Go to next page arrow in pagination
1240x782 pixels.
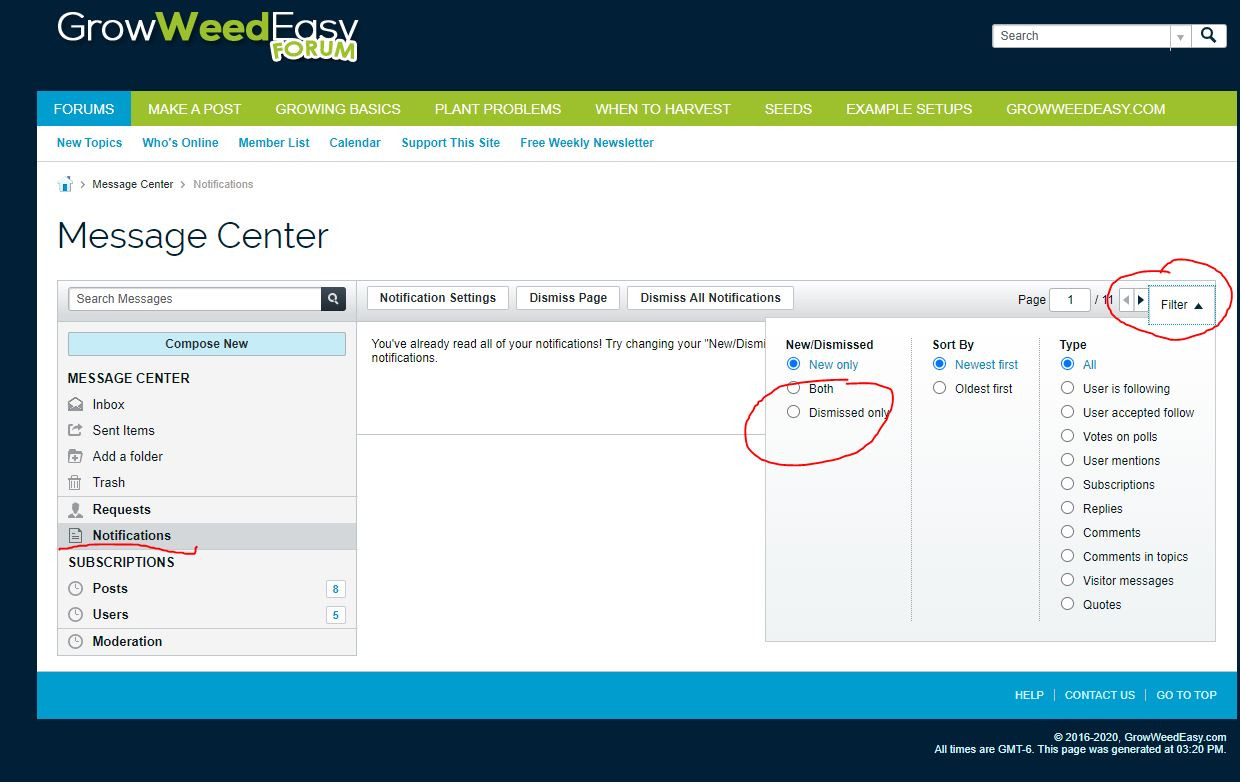pyautogui.click(x=1140, y=300)
